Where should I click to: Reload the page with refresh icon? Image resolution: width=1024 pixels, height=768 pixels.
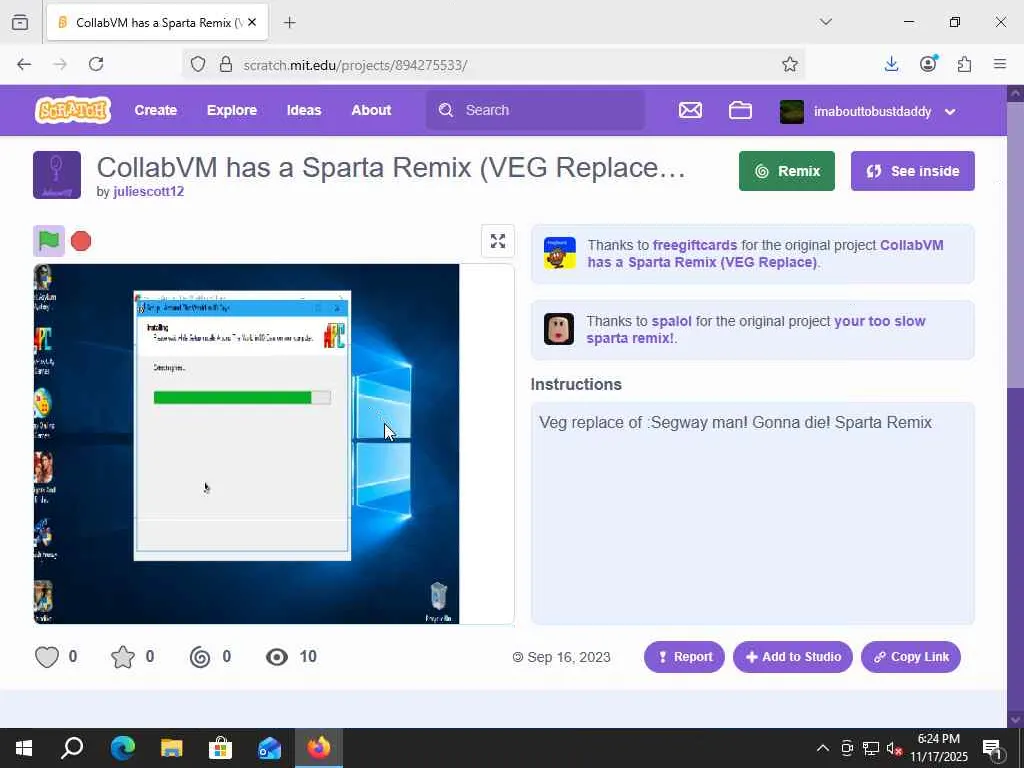96,64
